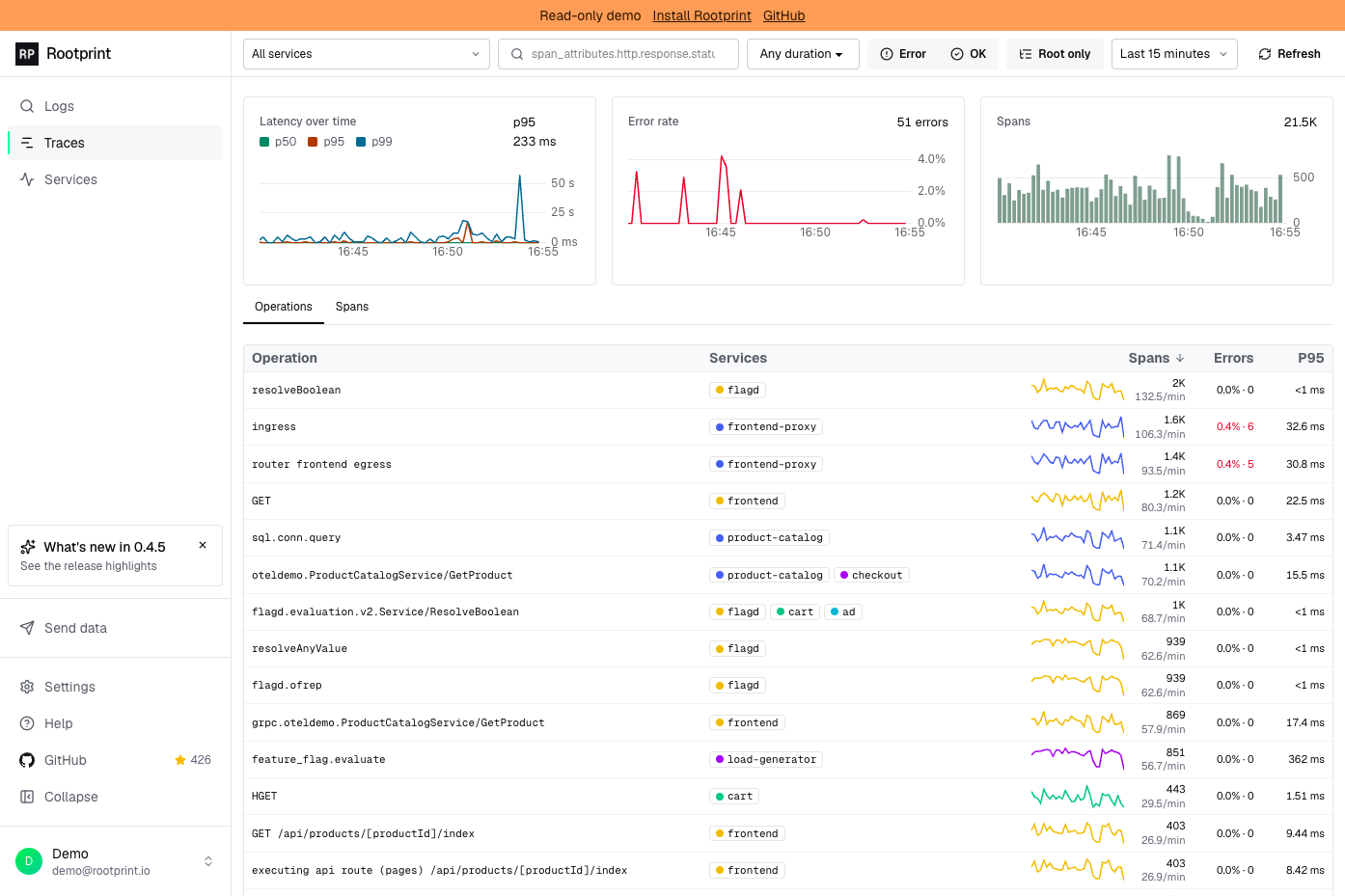The width and height of the screenshot is (1345, 896).
Task: Click the Refresh button
Action: pyautogui.click(x=1289, y=54)
